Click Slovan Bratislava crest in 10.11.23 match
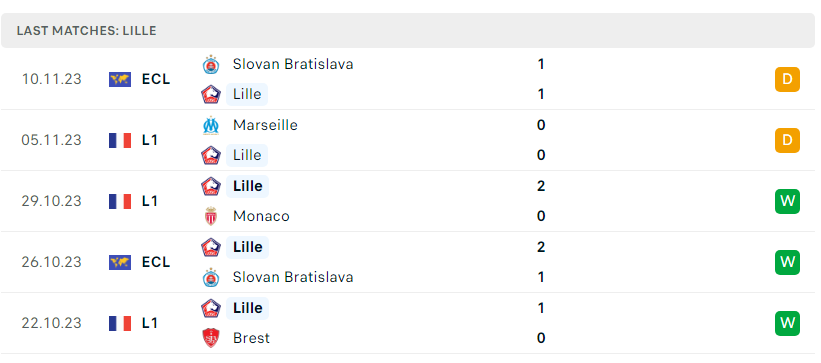The height and width of the screenshot is (363, 821). coord(211,64)
